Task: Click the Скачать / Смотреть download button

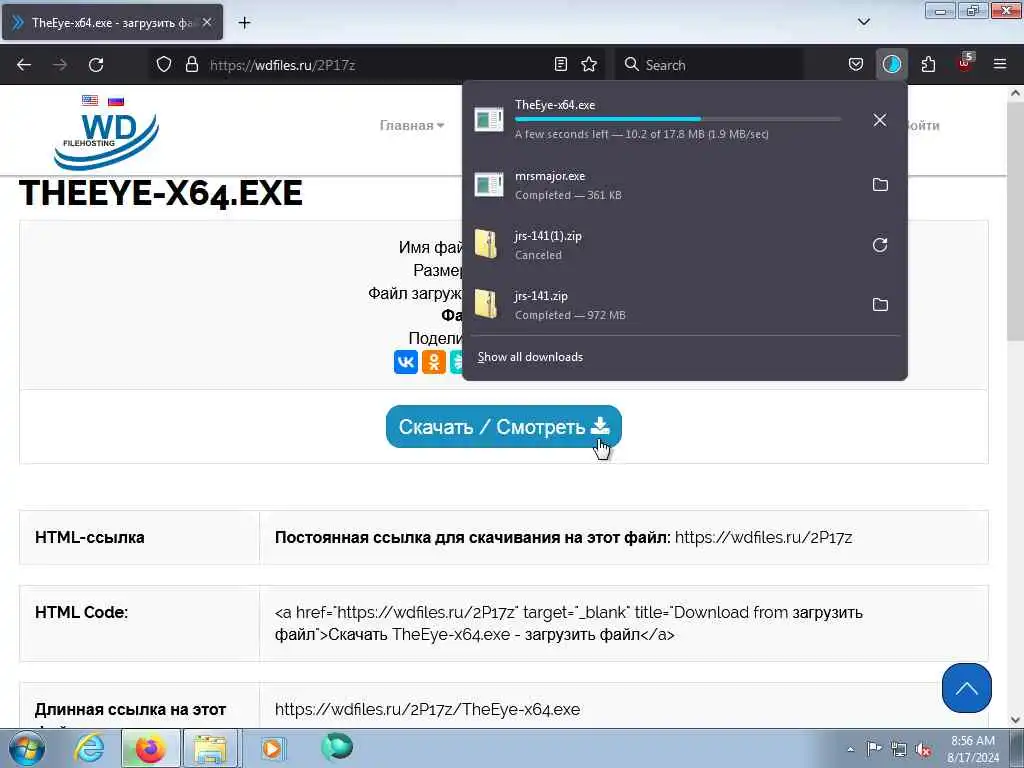Action: [504, 426]
